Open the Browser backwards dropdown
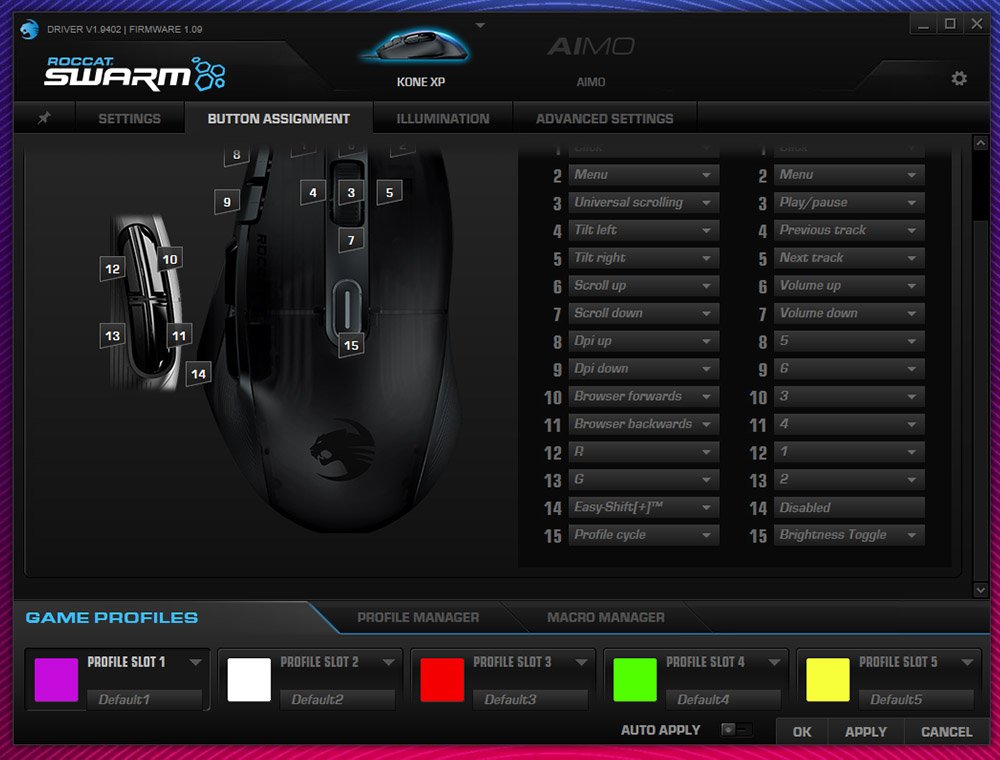Screen dimensions: 1000x760 click(x=643, y=424)
